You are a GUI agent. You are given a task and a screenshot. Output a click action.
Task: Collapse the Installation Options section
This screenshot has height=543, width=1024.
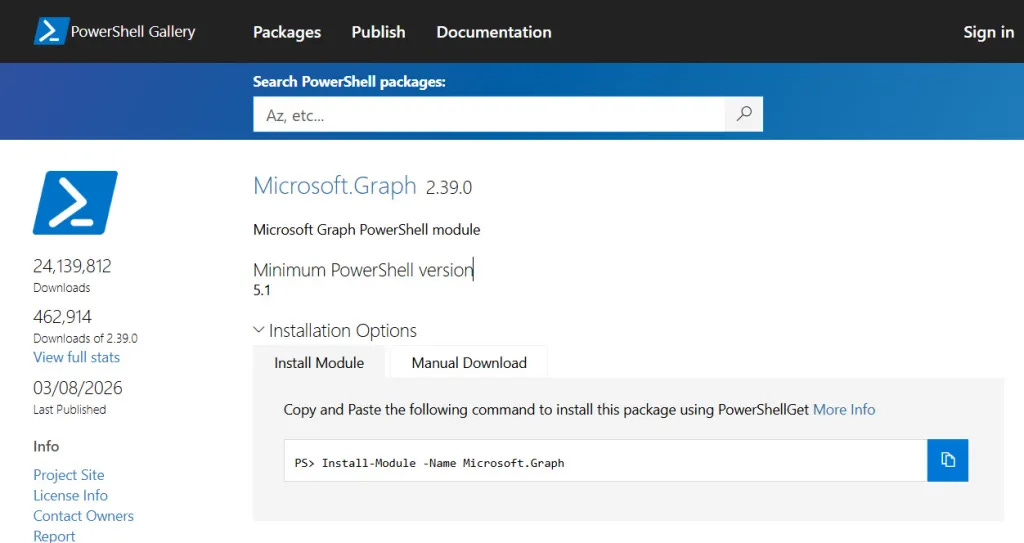pyautogui.click(x=334, y=331)
